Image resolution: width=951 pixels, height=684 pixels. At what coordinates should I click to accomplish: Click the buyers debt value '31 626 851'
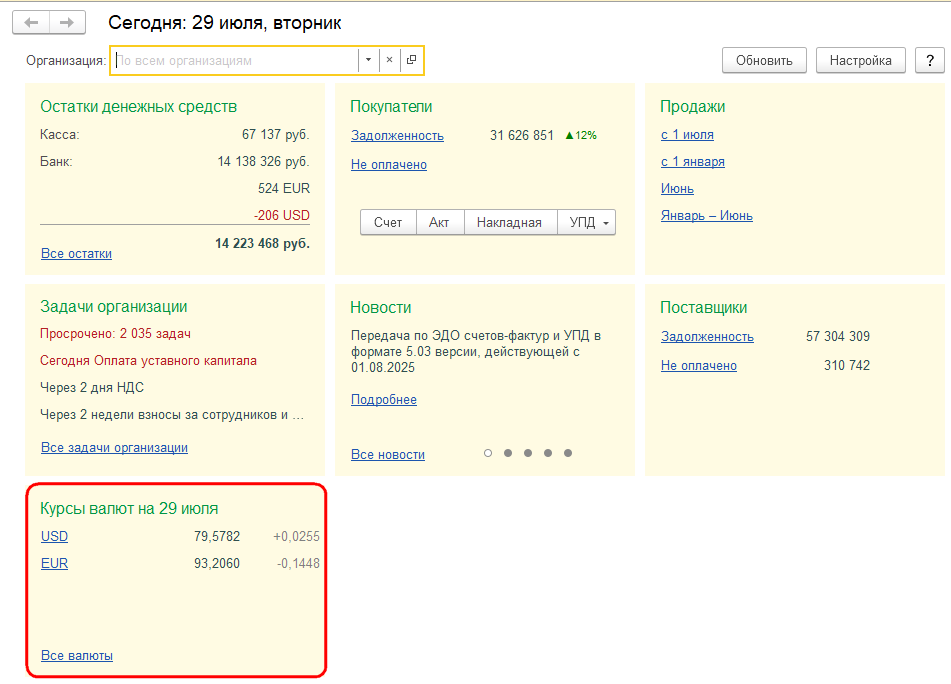(x=522, y=135)
